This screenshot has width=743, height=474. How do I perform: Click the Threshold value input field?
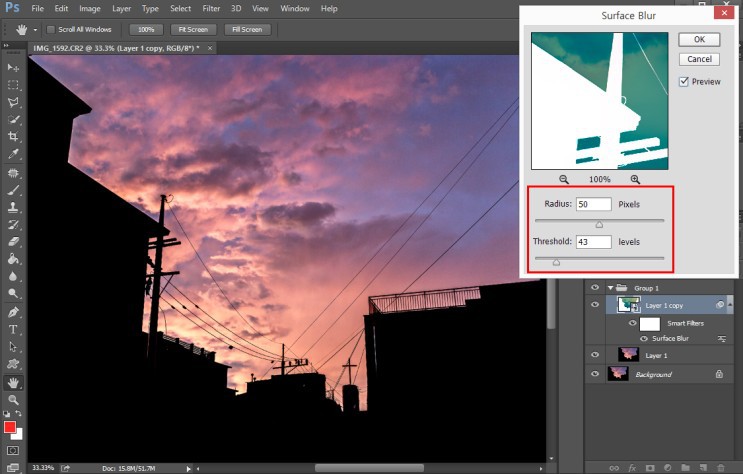[x=593, y=242]
